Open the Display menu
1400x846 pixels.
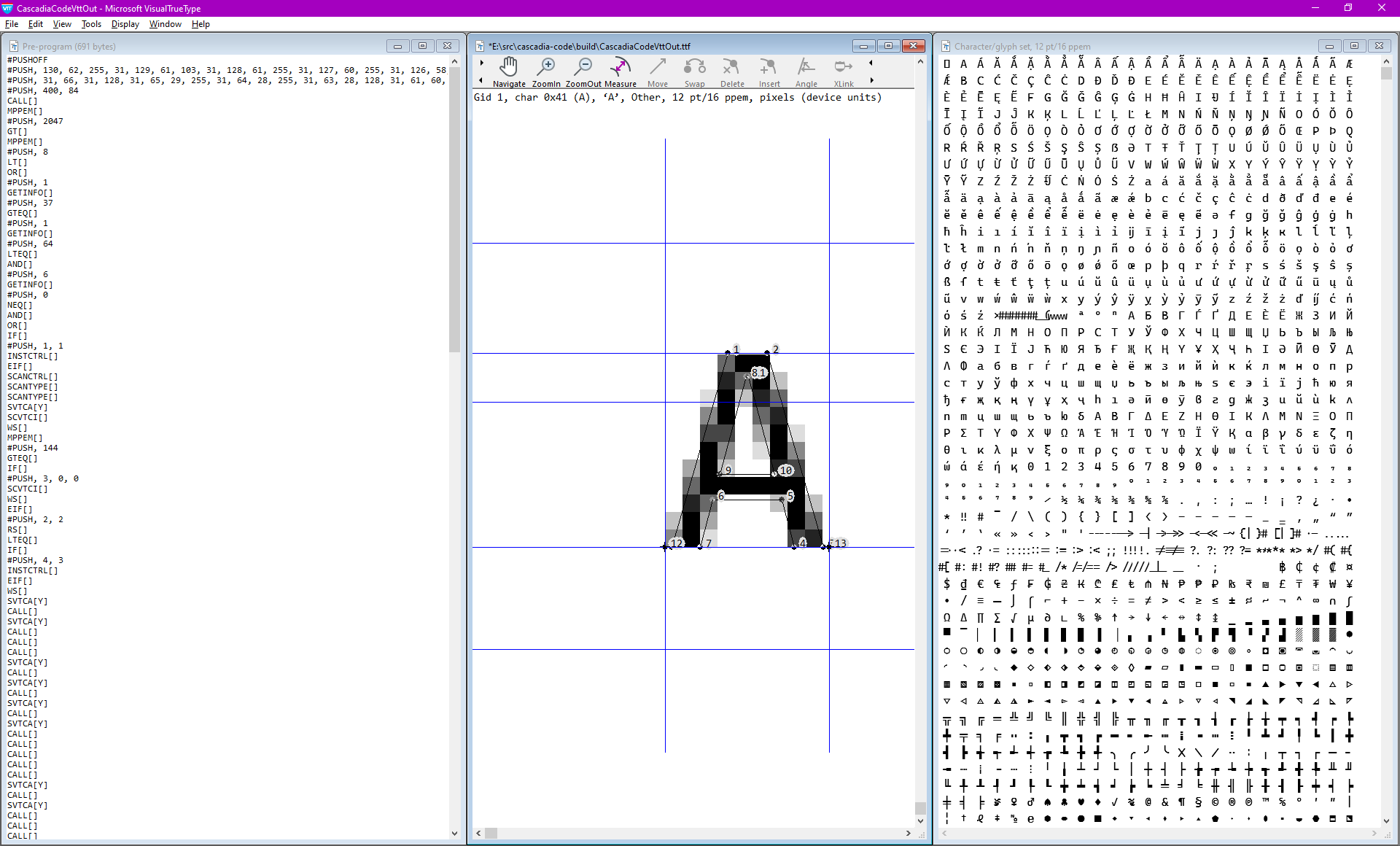point(125,24)
